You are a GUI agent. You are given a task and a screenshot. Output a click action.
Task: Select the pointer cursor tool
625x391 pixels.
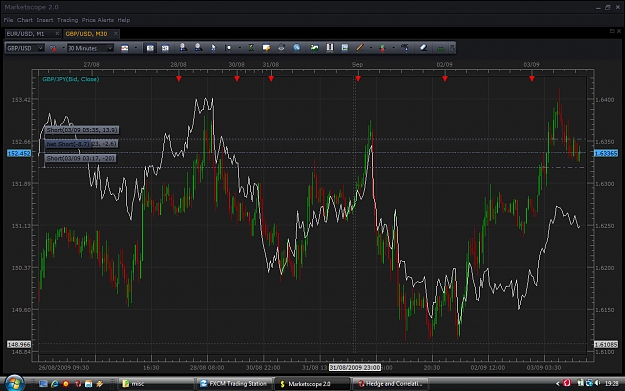pyautogui.click(x=213, y=48)
